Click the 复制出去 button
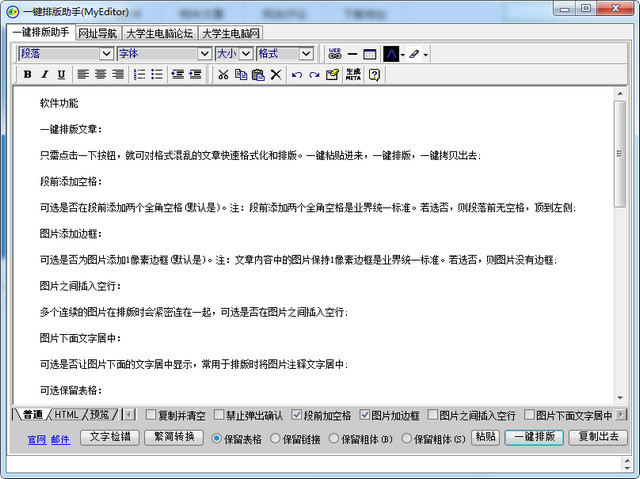Screen dimensions: 640x479 598,437
